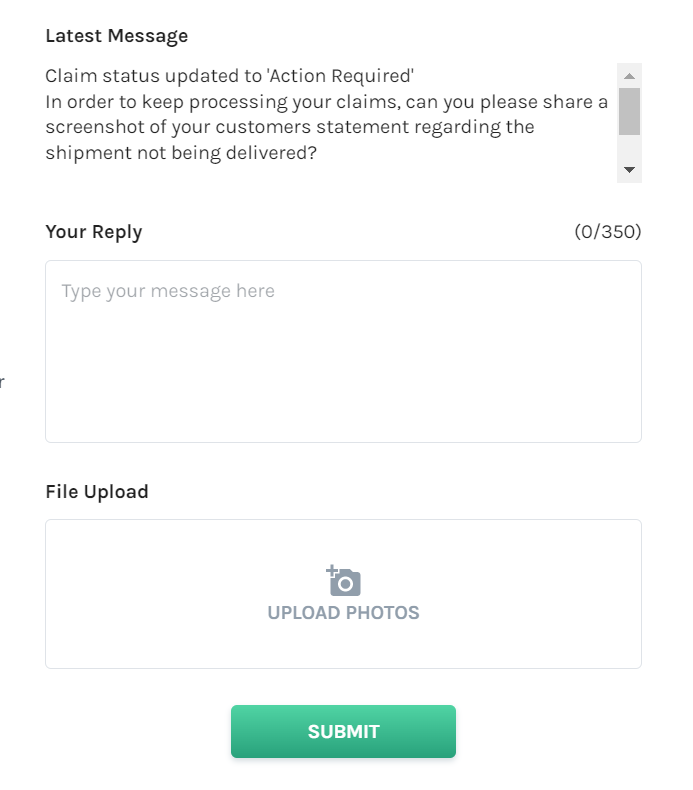Click the scroll down arrow in Latest Message
This screenshot has width=693, height=790.
tap(629, 170)
